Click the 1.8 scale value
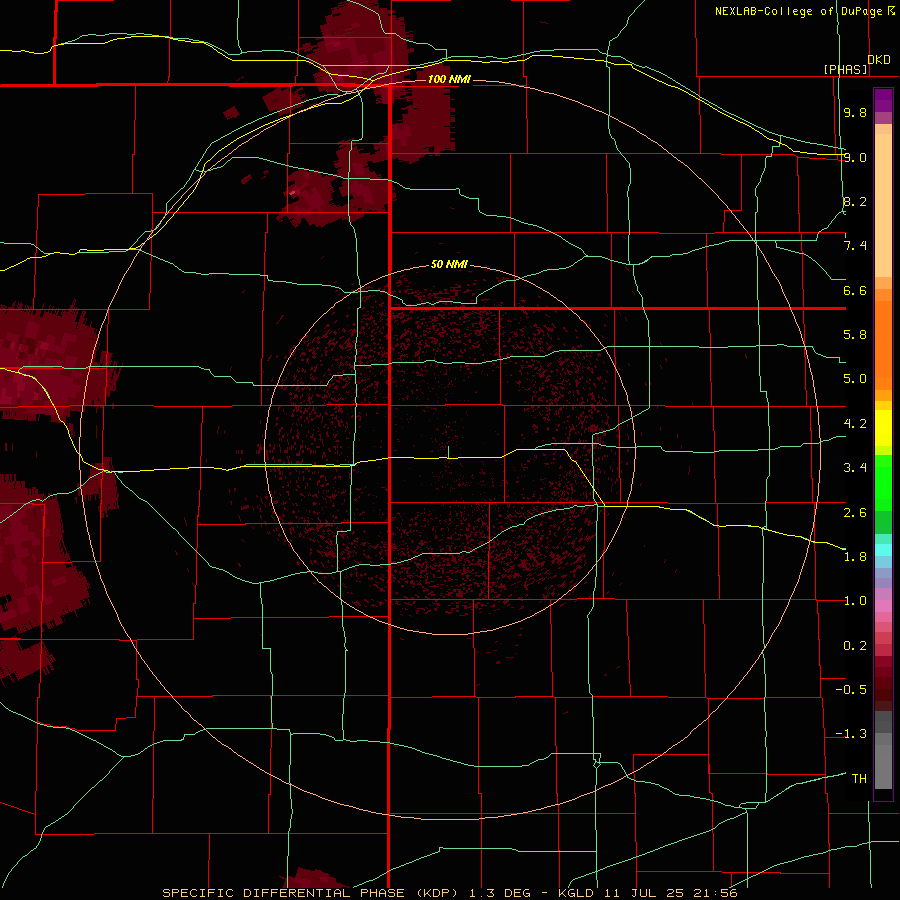 (855, 557)
